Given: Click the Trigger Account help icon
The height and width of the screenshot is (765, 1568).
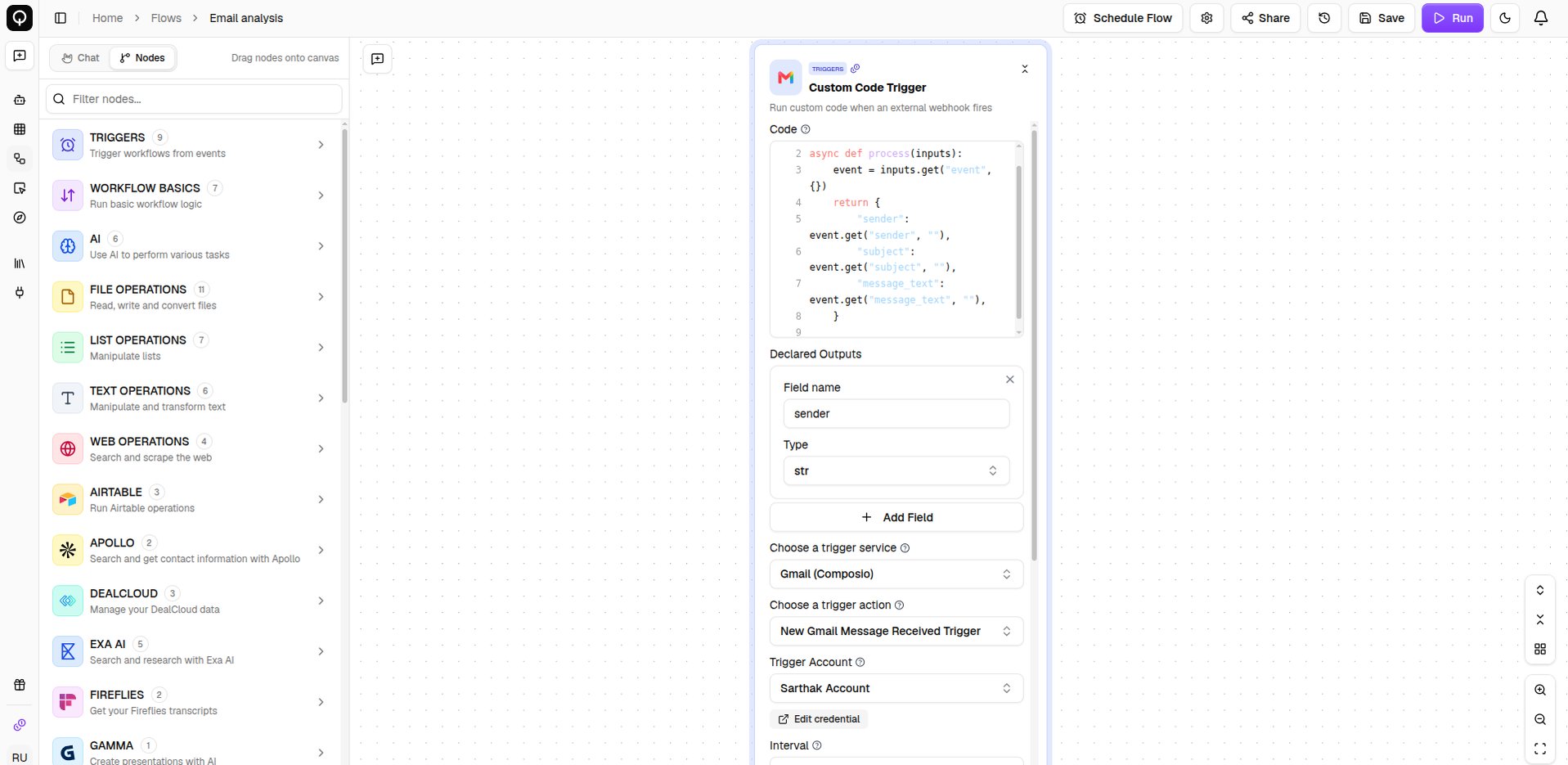Looking at the screenshot, I should click(860, 663).
